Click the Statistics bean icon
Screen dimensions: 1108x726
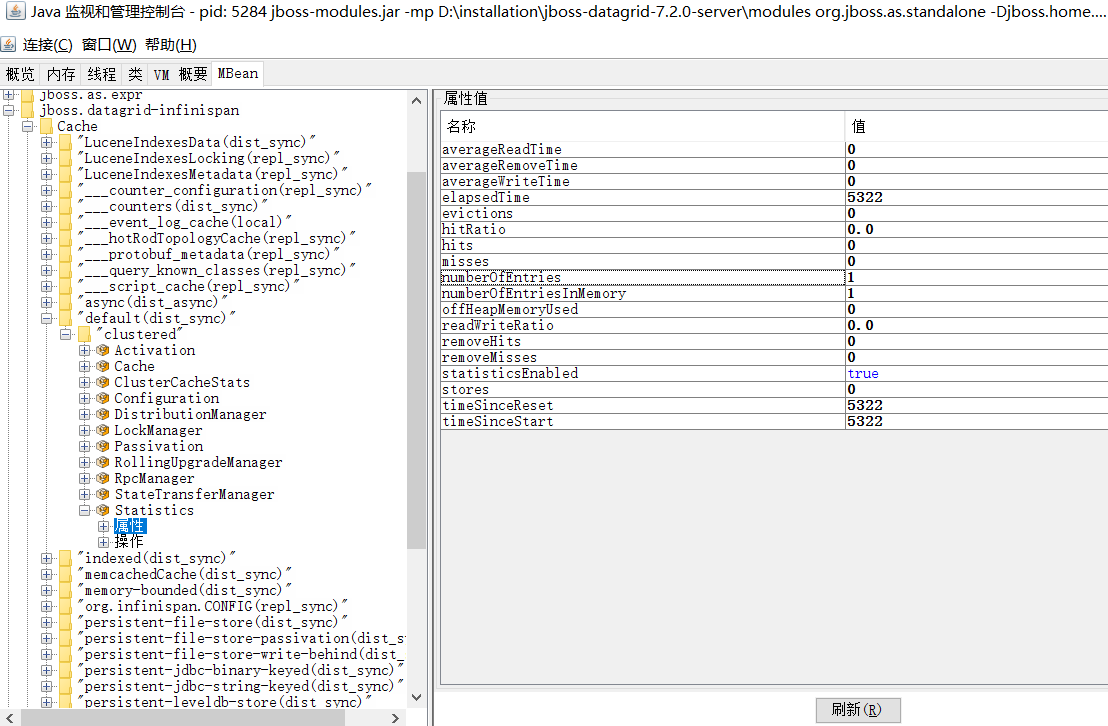pyautogui.click(x=102, y=510)
